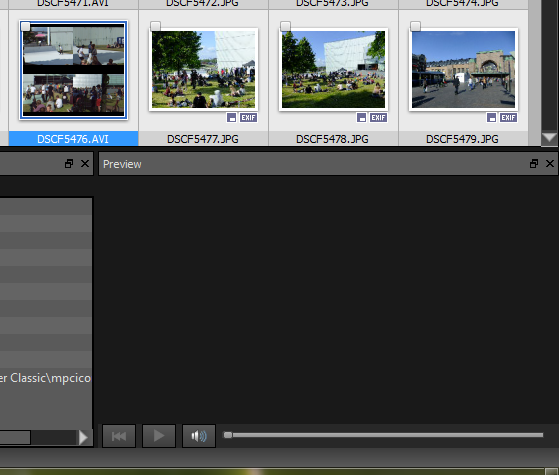Tick the checkbox on DSCF5476.AVI thumbnail

[25, 26]
